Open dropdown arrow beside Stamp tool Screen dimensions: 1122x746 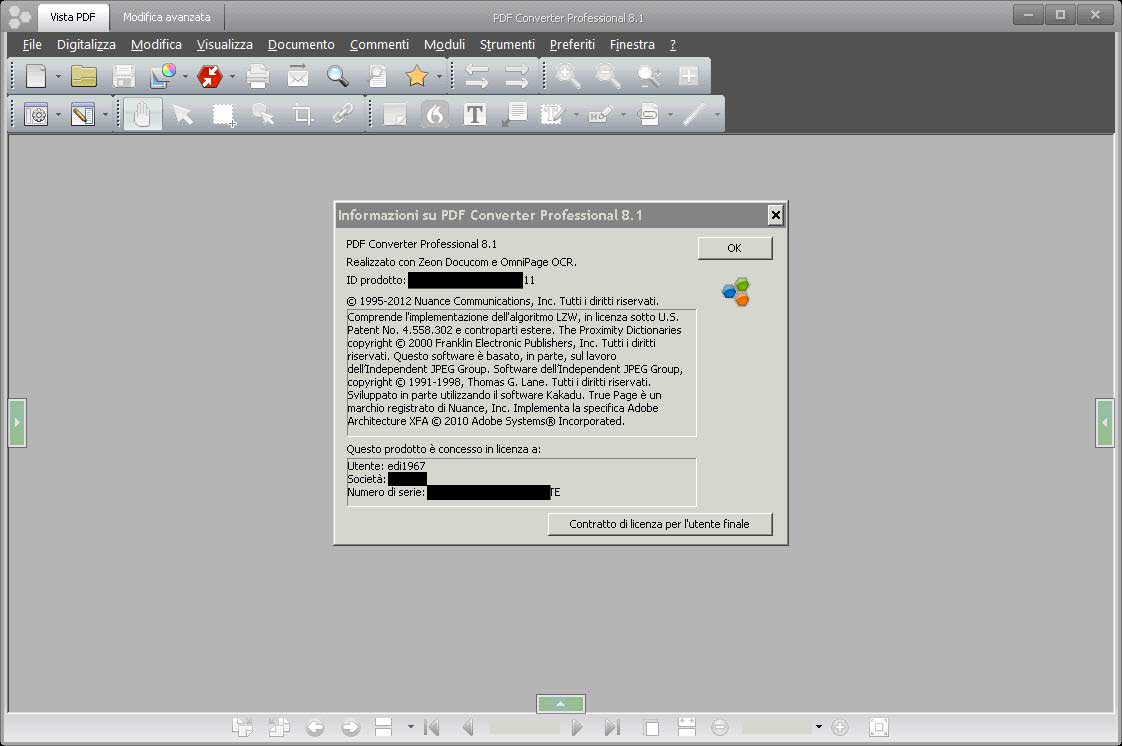pyautogui.click(x=575, y=114)
